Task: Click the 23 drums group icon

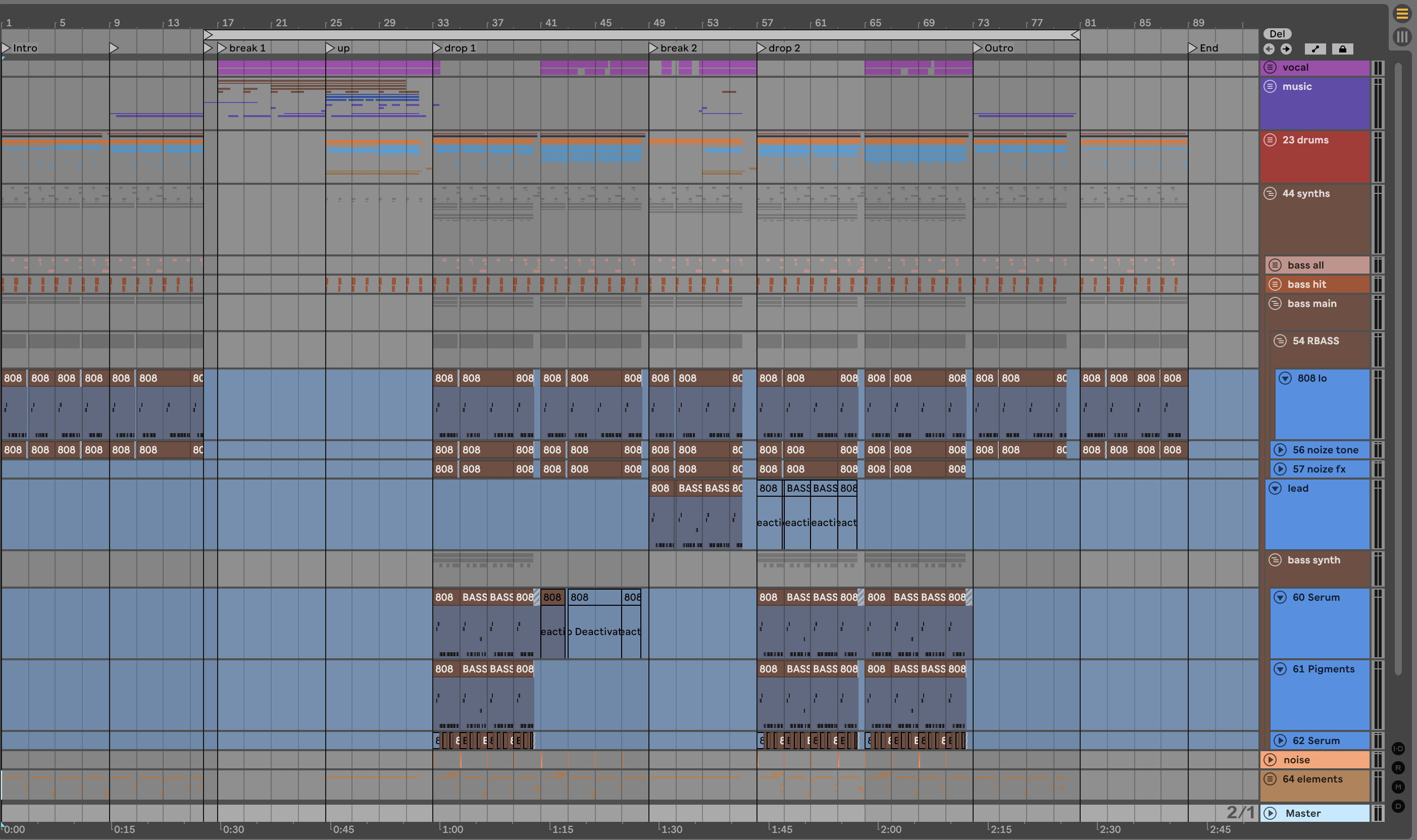Action: (1270, 140)
